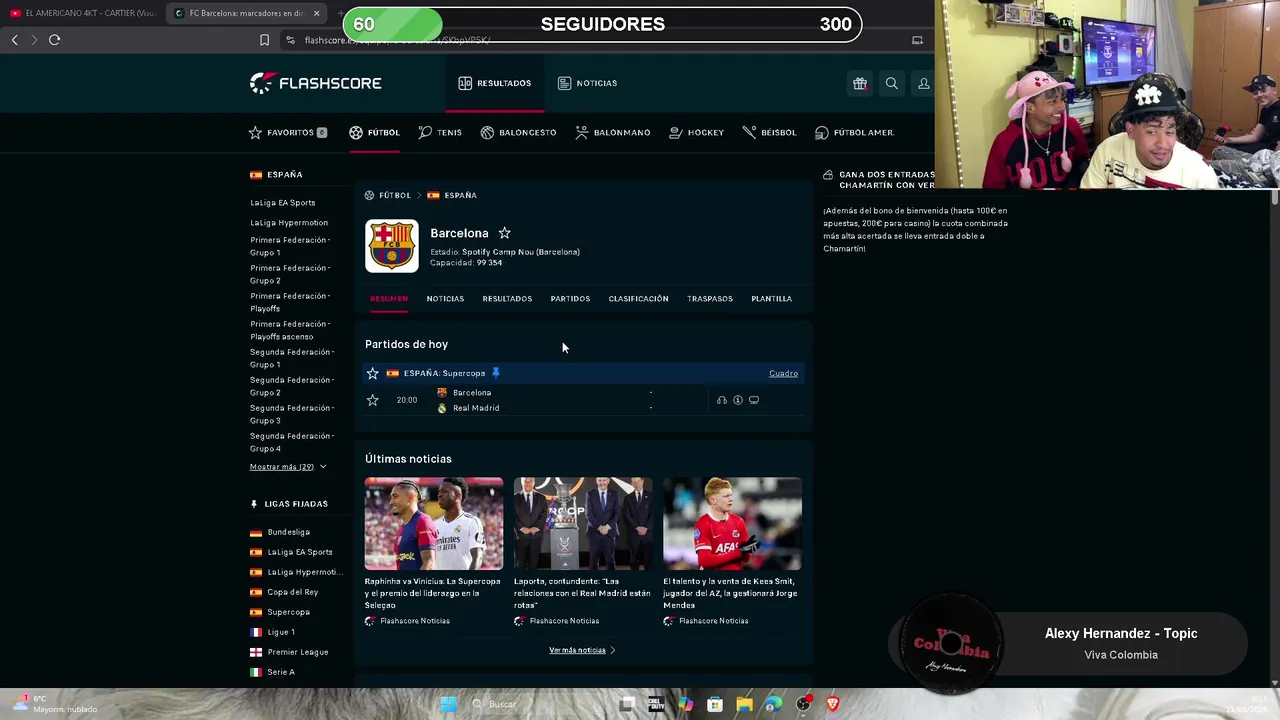Add Barcelona to favorites with the star
Image resolution: width=1280 pixels, height=720 pixels.
(x=504, y=233)
